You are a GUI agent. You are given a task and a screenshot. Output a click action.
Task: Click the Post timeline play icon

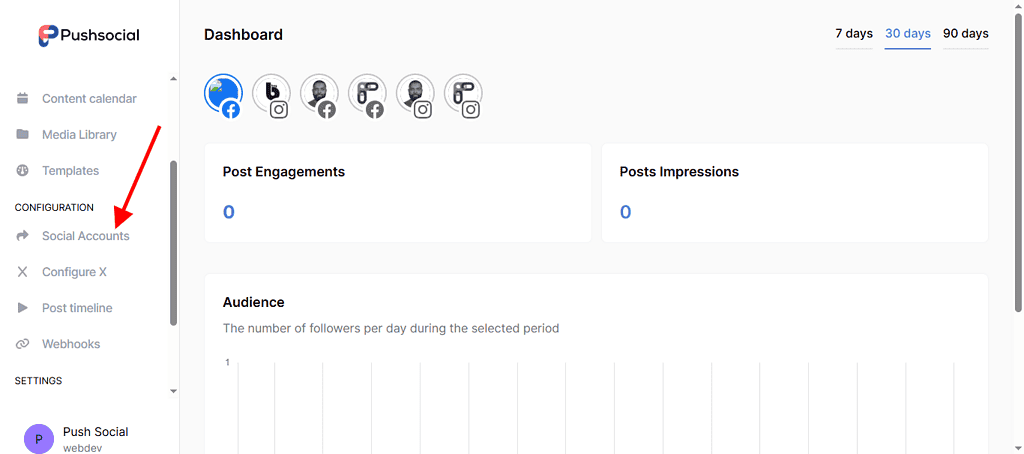tap(23, 308)
